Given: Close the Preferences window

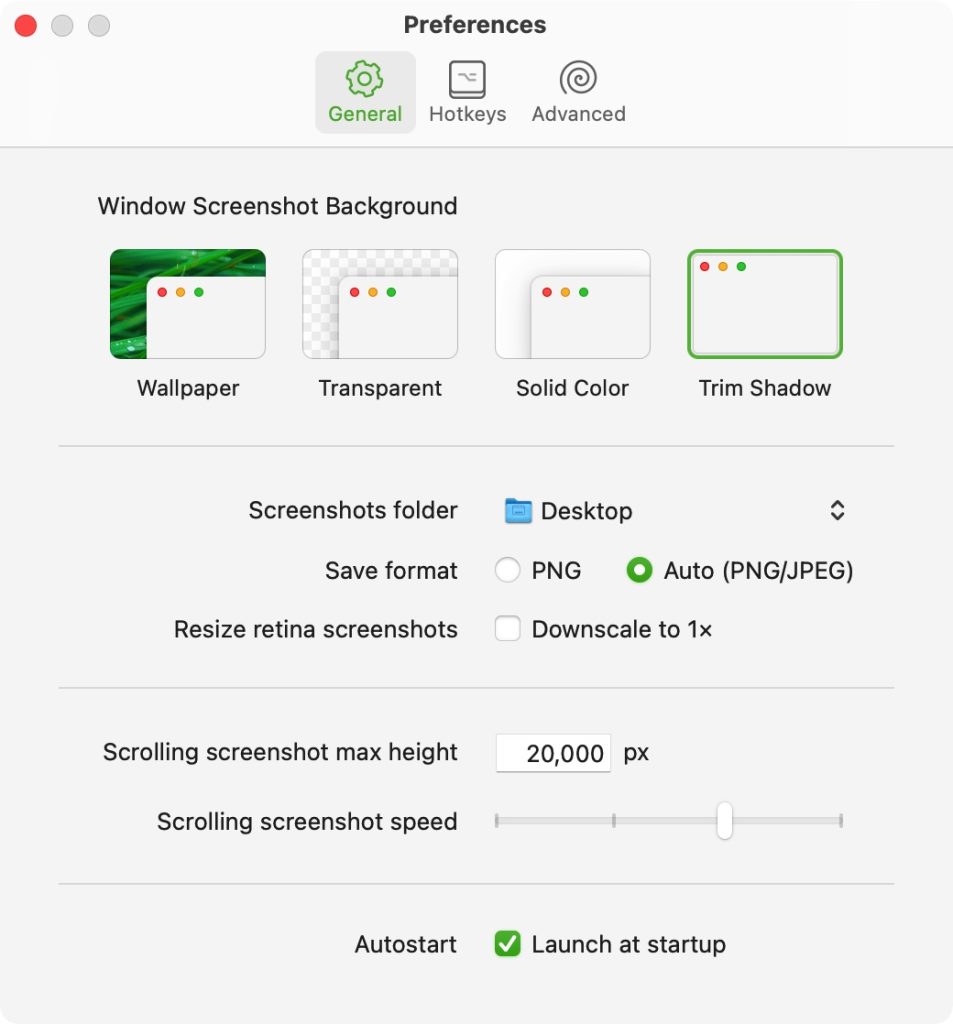Looking at the screenshot, I should click(25, 25).
